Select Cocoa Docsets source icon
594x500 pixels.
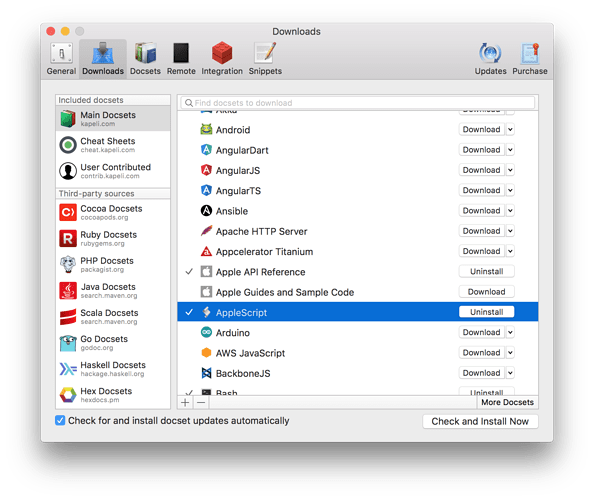tap(68, 212)
